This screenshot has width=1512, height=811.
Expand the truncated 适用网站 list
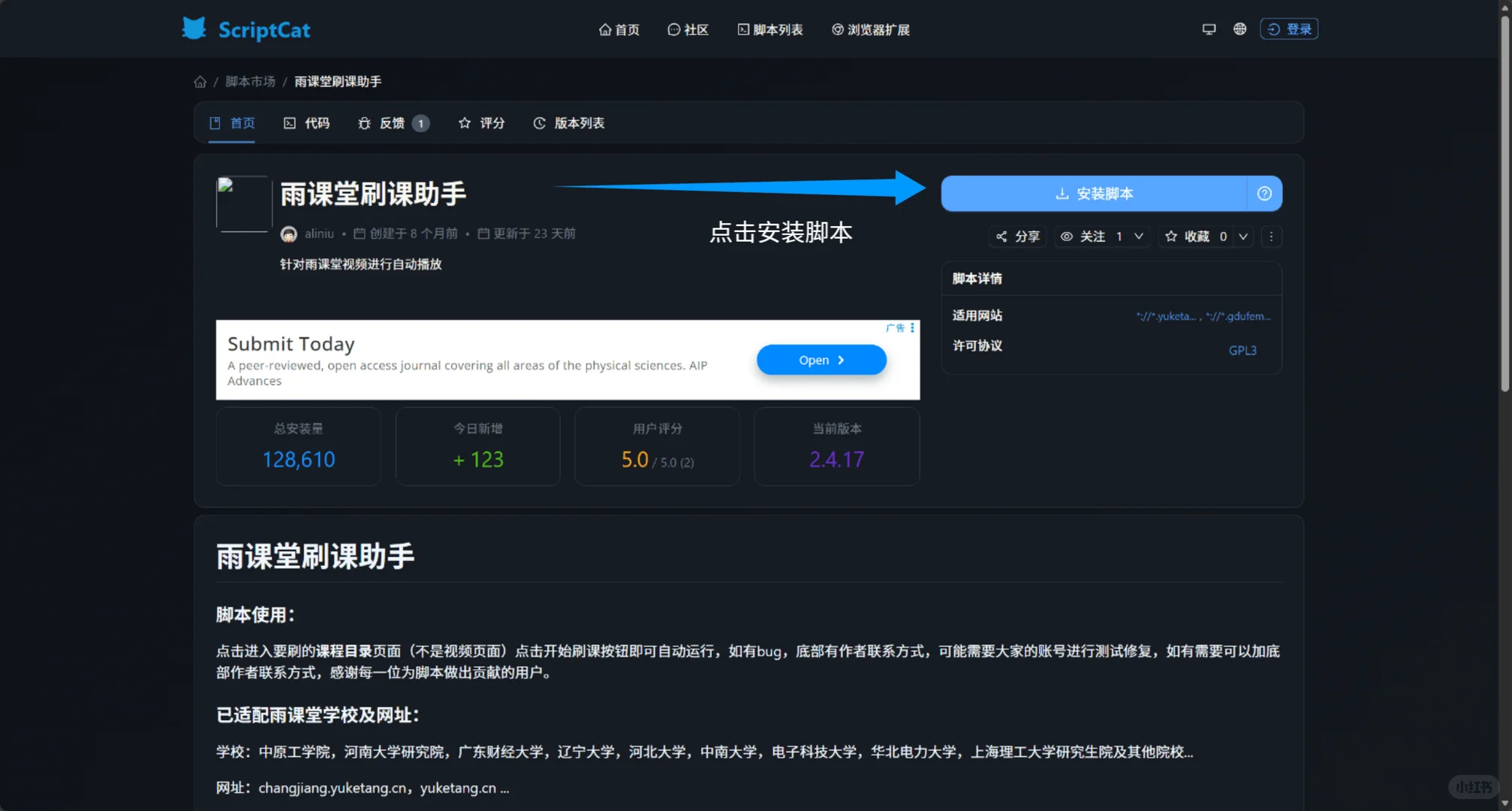coord(1201,315)
